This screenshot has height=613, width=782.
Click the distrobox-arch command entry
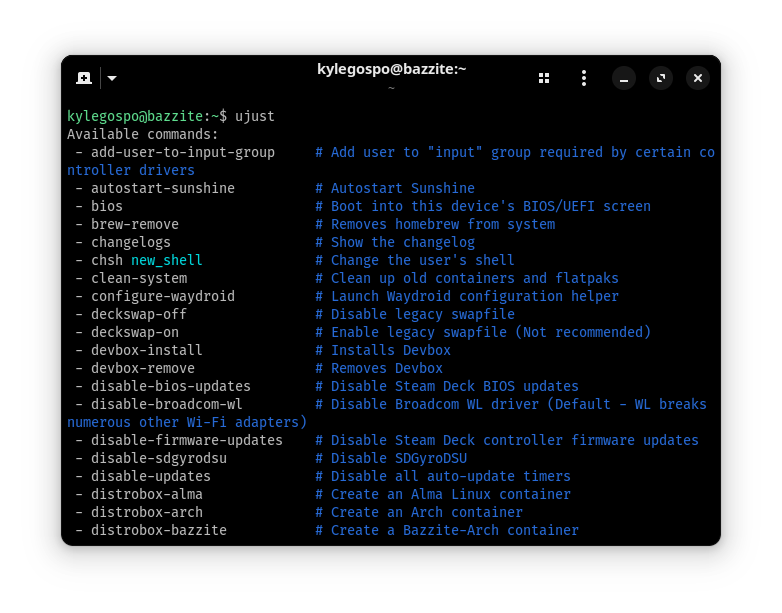[146, 512]
